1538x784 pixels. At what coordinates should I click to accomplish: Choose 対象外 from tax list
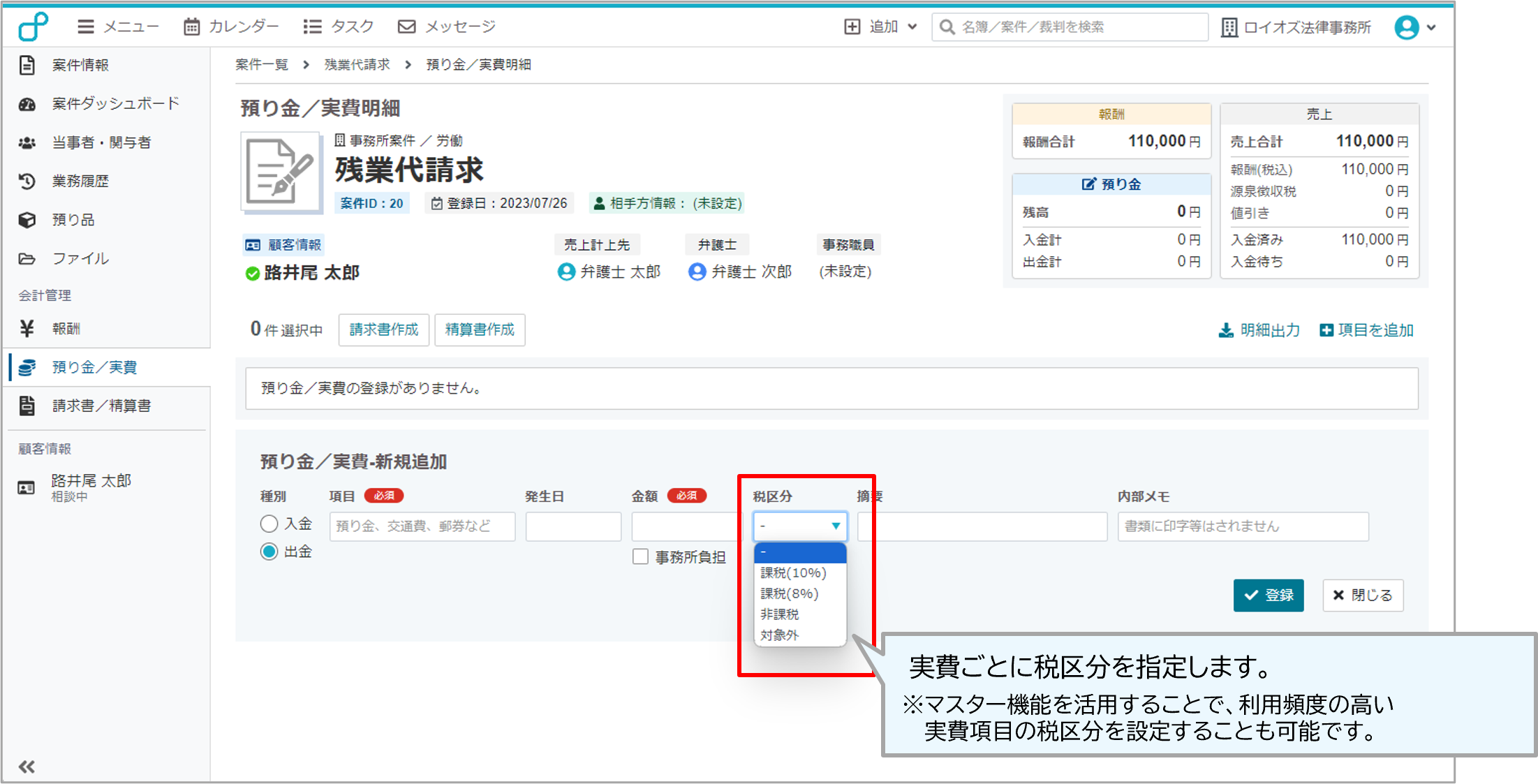pyautogui.click(x=800, y=635)
